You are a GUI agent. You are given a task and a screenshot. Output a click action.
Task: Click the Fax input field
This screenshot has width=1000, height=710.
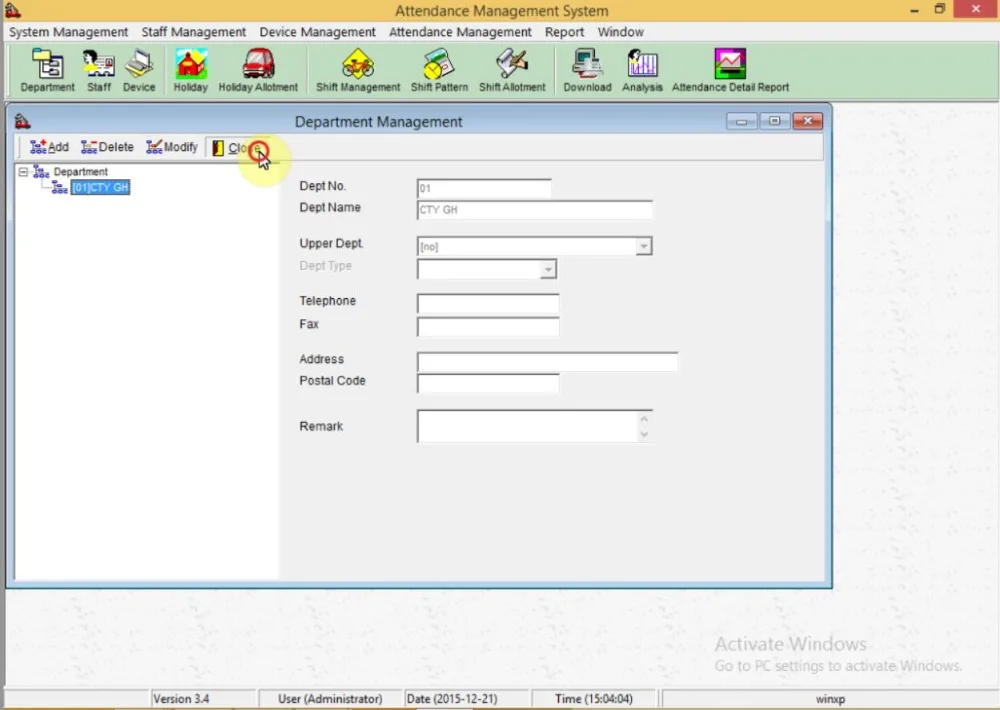click(x=488, y=327)
